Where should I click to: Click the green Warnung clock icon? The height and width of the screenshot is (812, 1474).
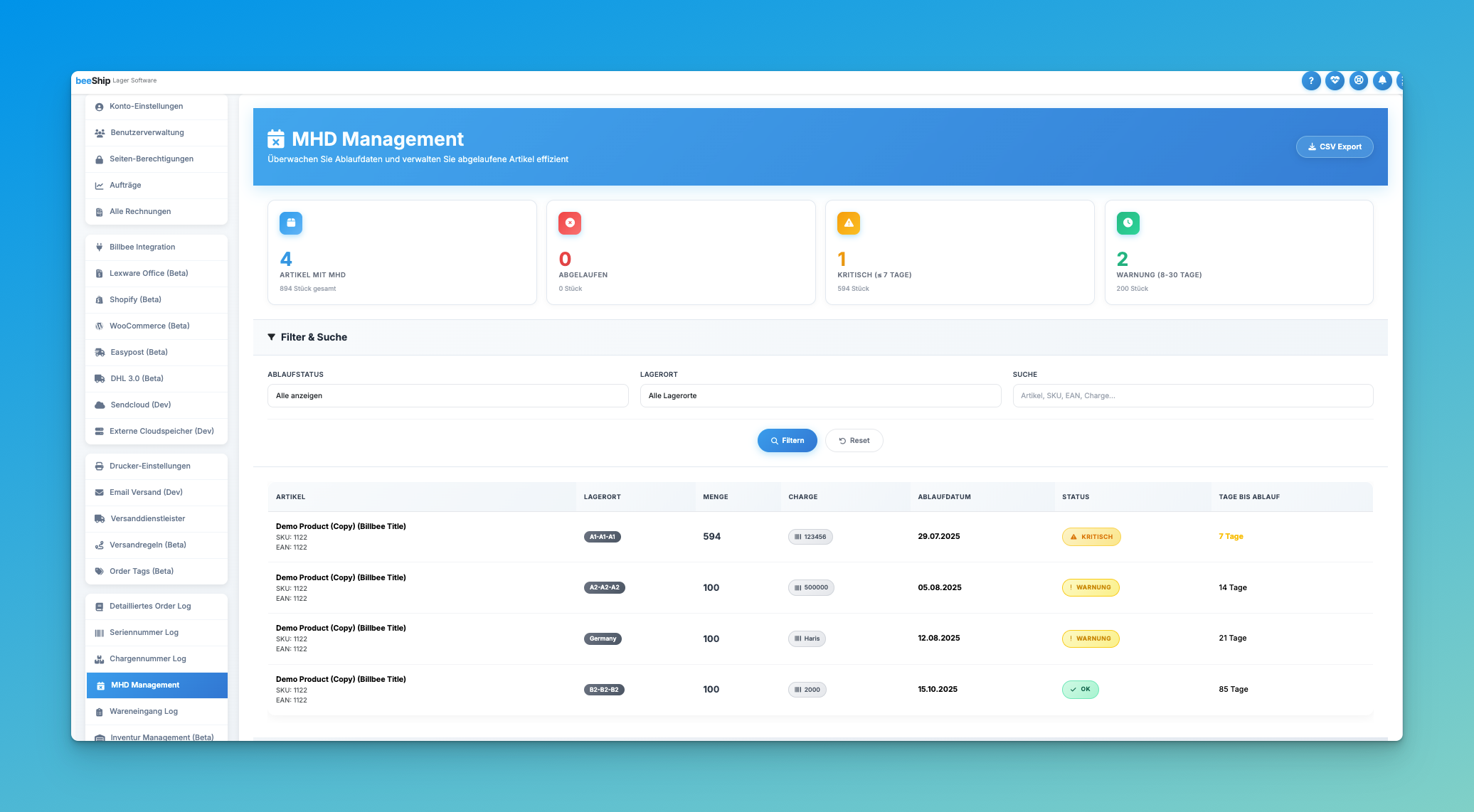tap(1128, 223)
